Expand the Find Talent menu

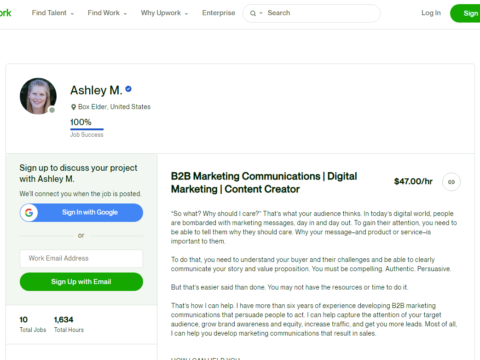tap(53, 13)
